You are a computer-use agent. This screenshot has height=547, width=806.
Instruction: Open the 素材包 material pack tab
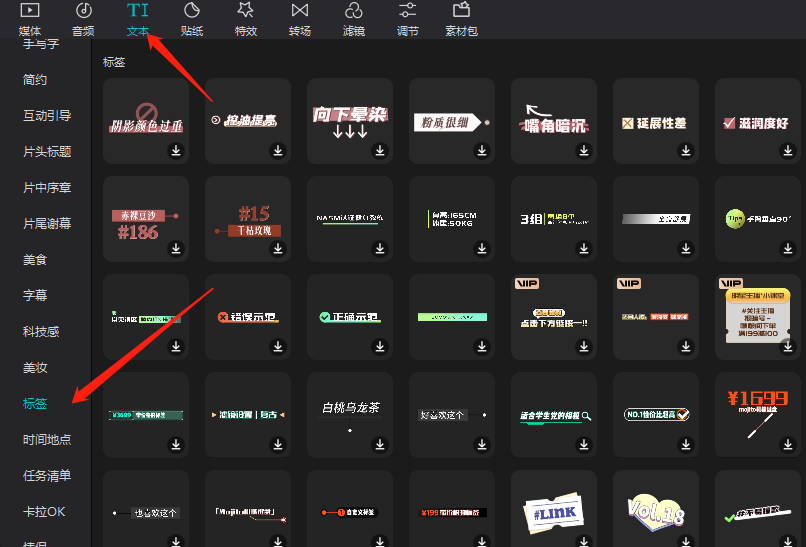click(x=461, y=20)
